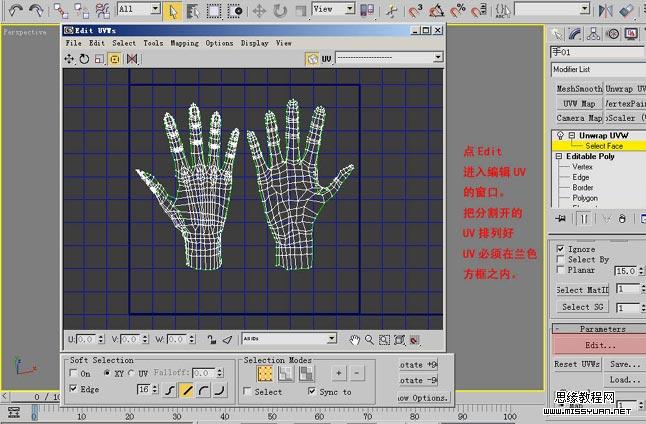The width and height of the screenshot is (646, 424).
Task: Select edge sub-object selection mode
Action: tap(285, 374)
